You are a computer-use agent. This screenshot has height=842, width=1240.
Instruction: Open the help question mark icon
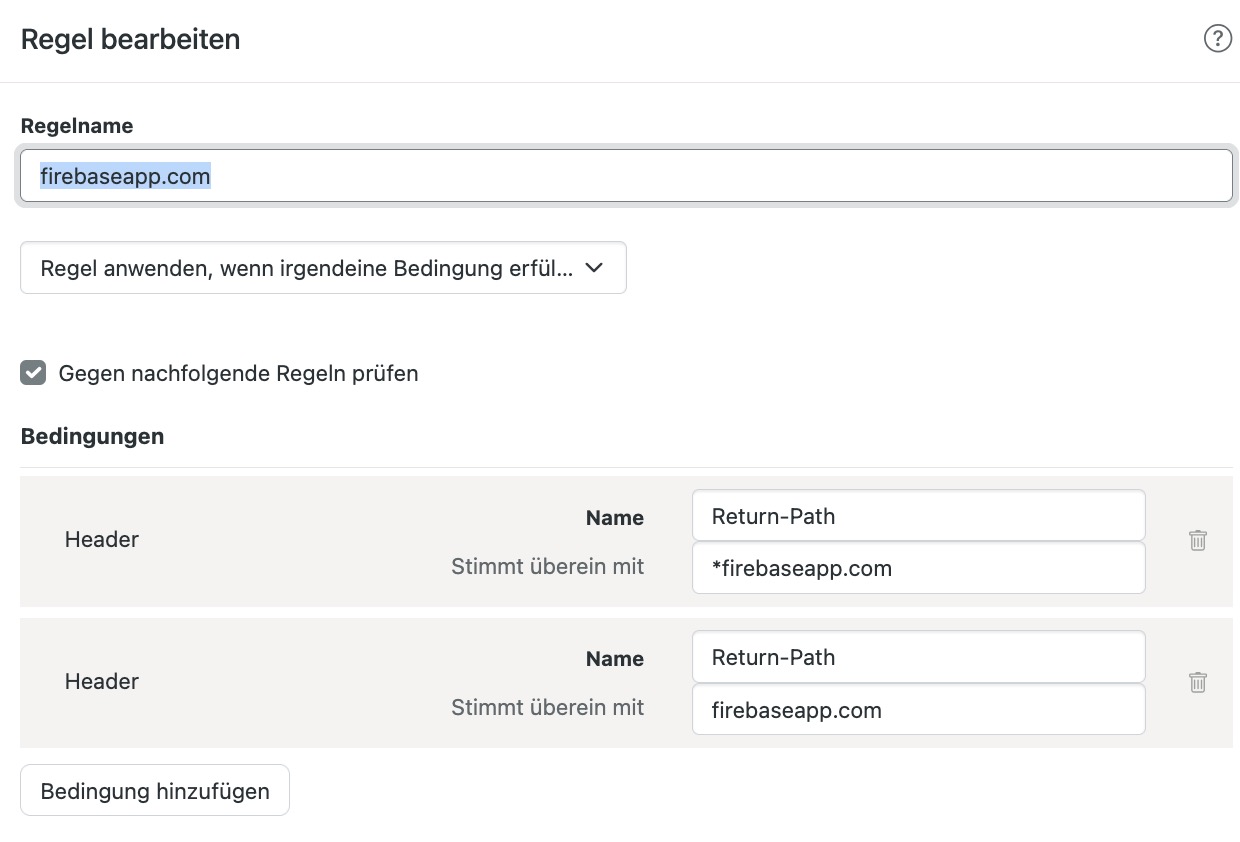coord(1217,39)
